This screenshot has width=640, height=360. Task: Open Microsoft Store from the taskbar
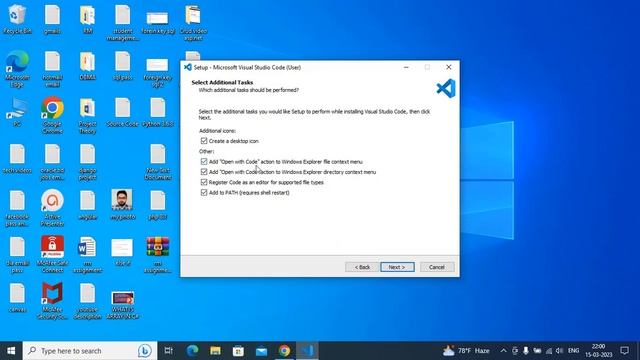click(238, 351)
